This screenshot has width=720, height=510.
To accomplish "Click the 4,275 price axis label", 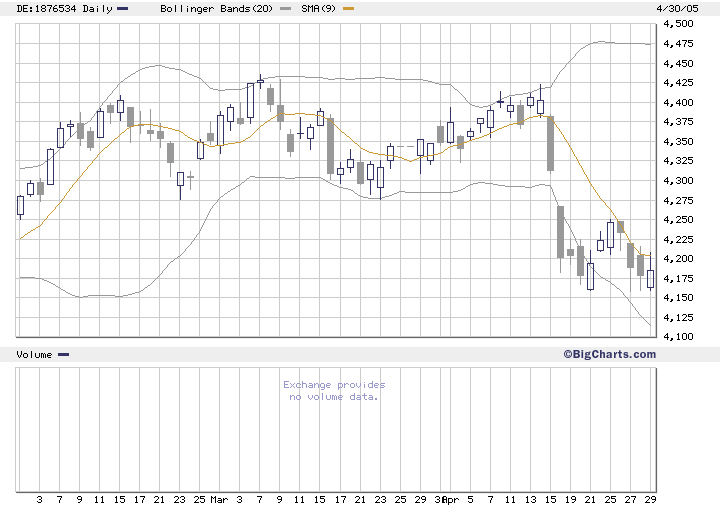I will coord(679,200).
